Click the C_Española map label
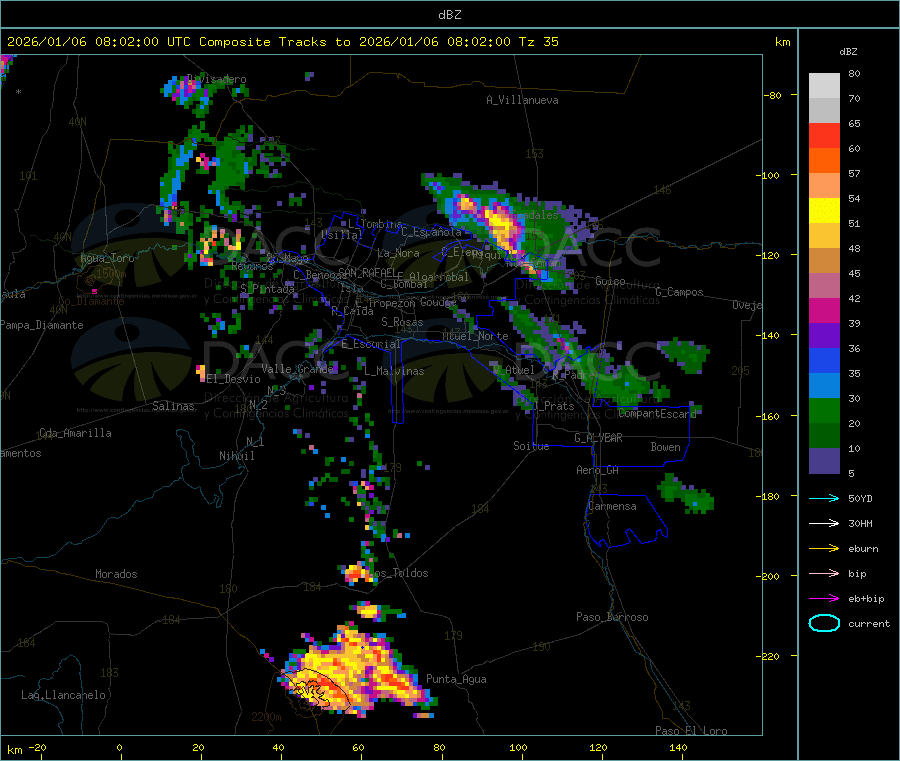The height and width of the screenshot is (761, 900). pyautogui.click(x=432, y=232)
